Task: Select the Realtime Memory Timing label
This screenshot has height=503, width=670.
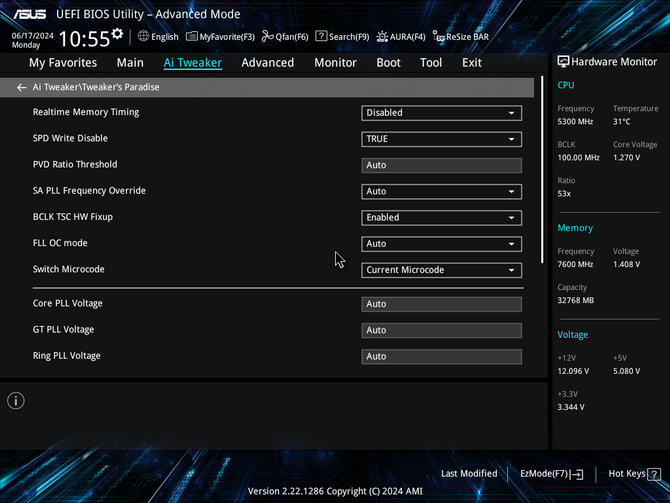Action: pos(86,112)
